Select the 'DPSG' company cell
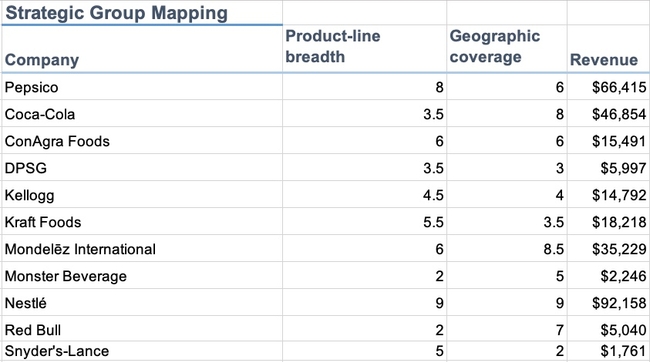Image resolution: width=650 pixels, height=362 pixels. click(142, 168)
